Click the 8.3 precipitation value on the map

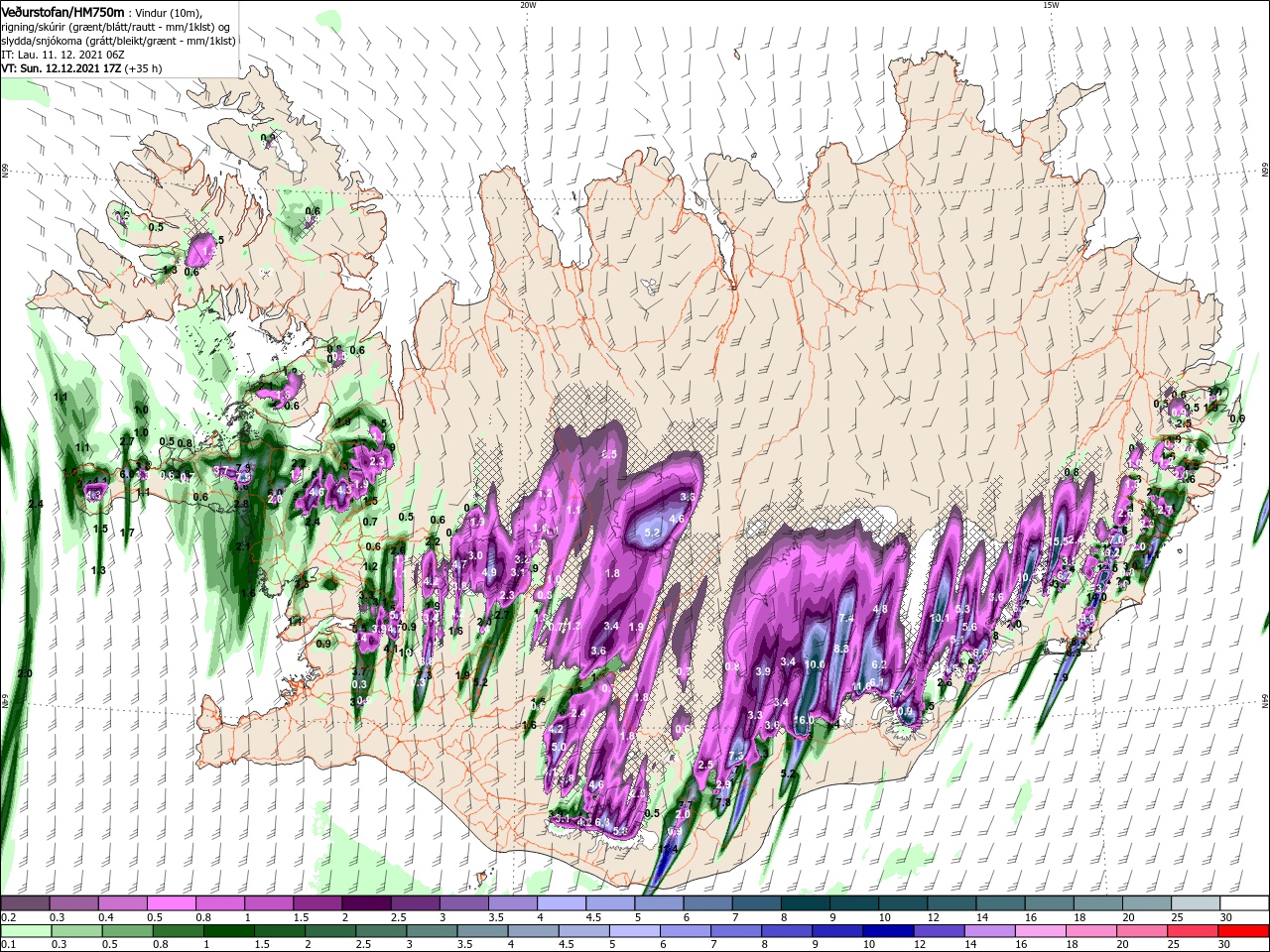pyautogui.click(x=841, y=649)
